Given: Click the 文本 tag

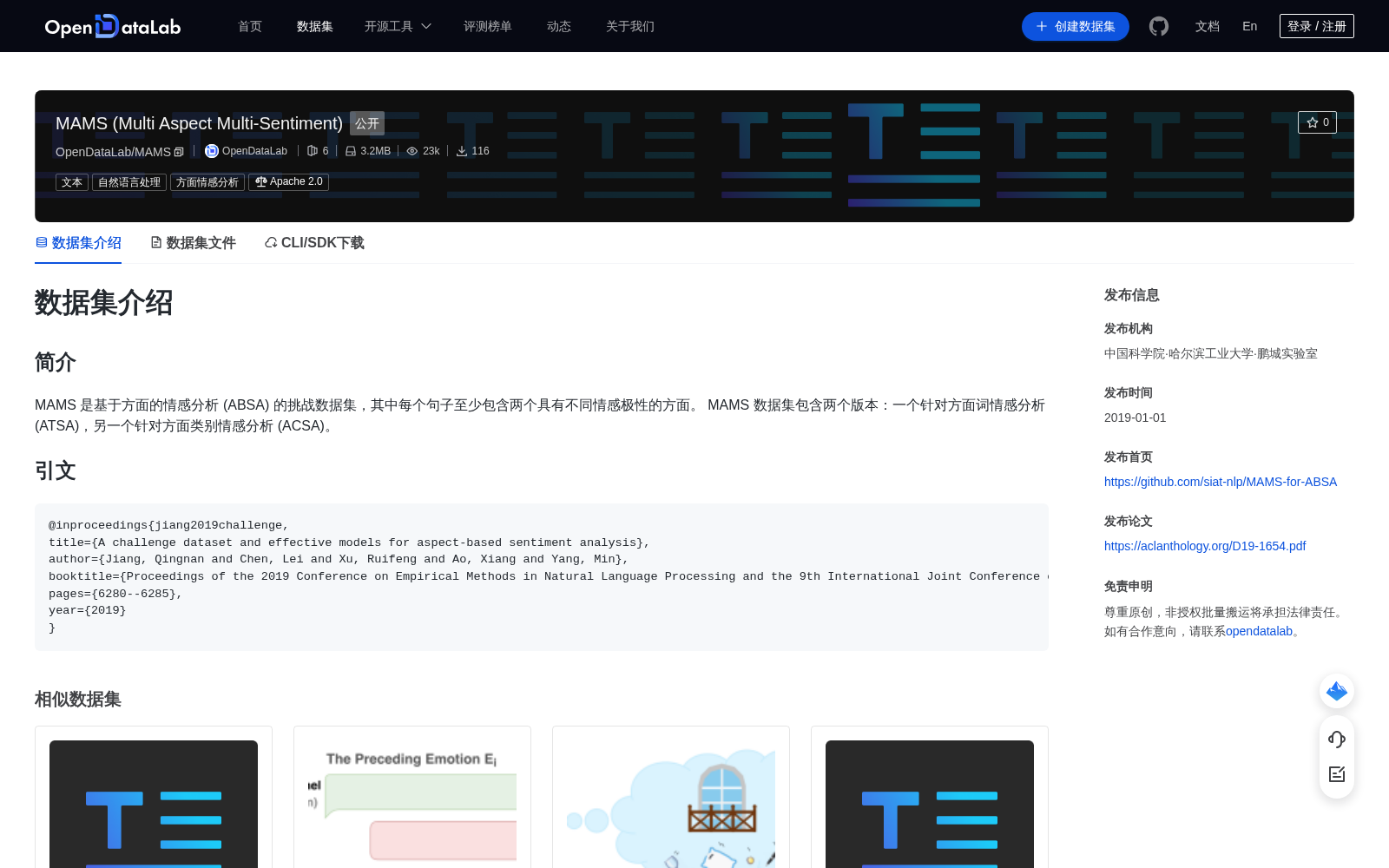Looking at the screenshot, I should click(72, 182).
